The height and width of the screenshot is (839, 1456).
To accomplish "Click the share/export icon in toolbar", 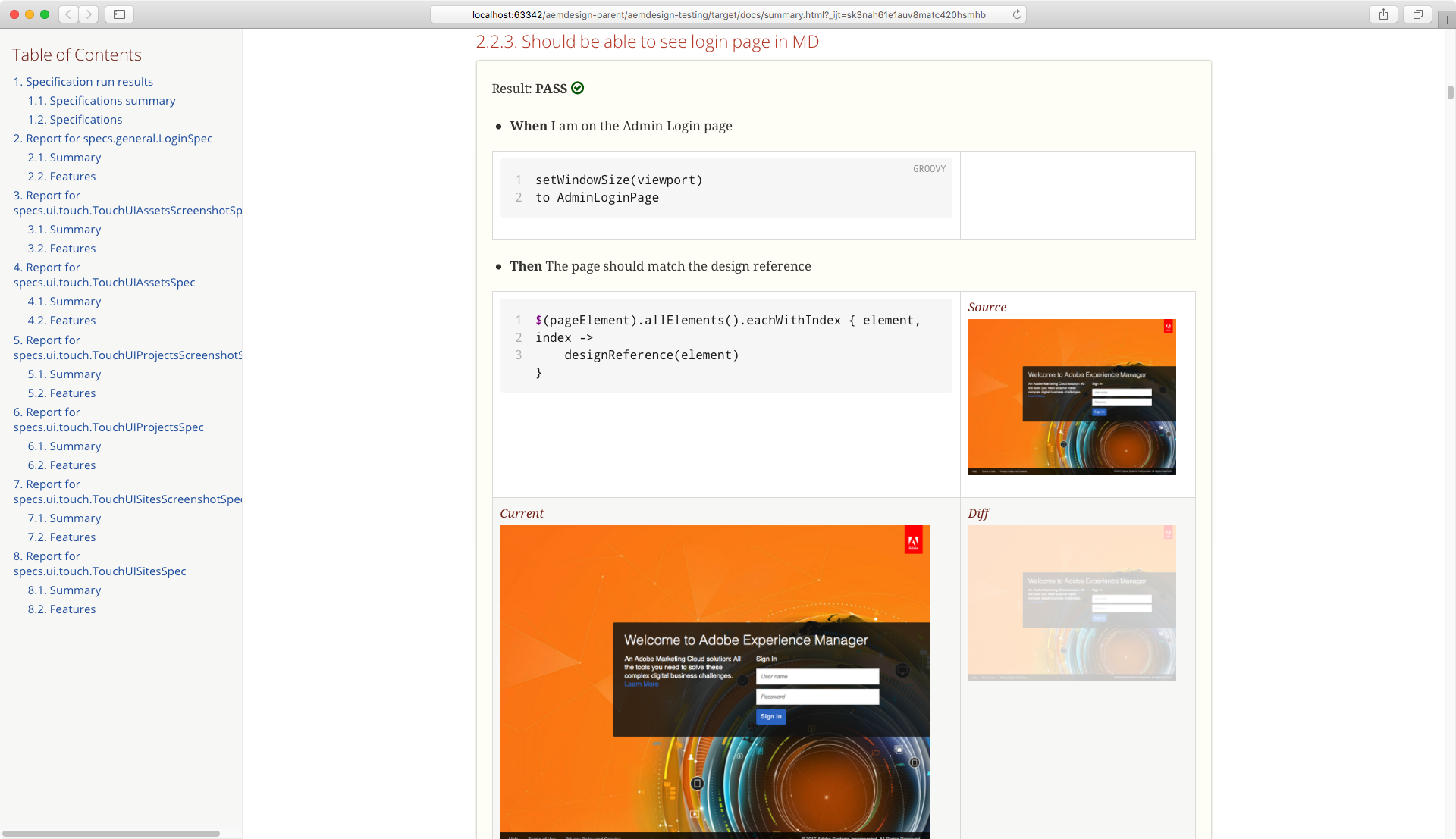I will coord(1385,14).
